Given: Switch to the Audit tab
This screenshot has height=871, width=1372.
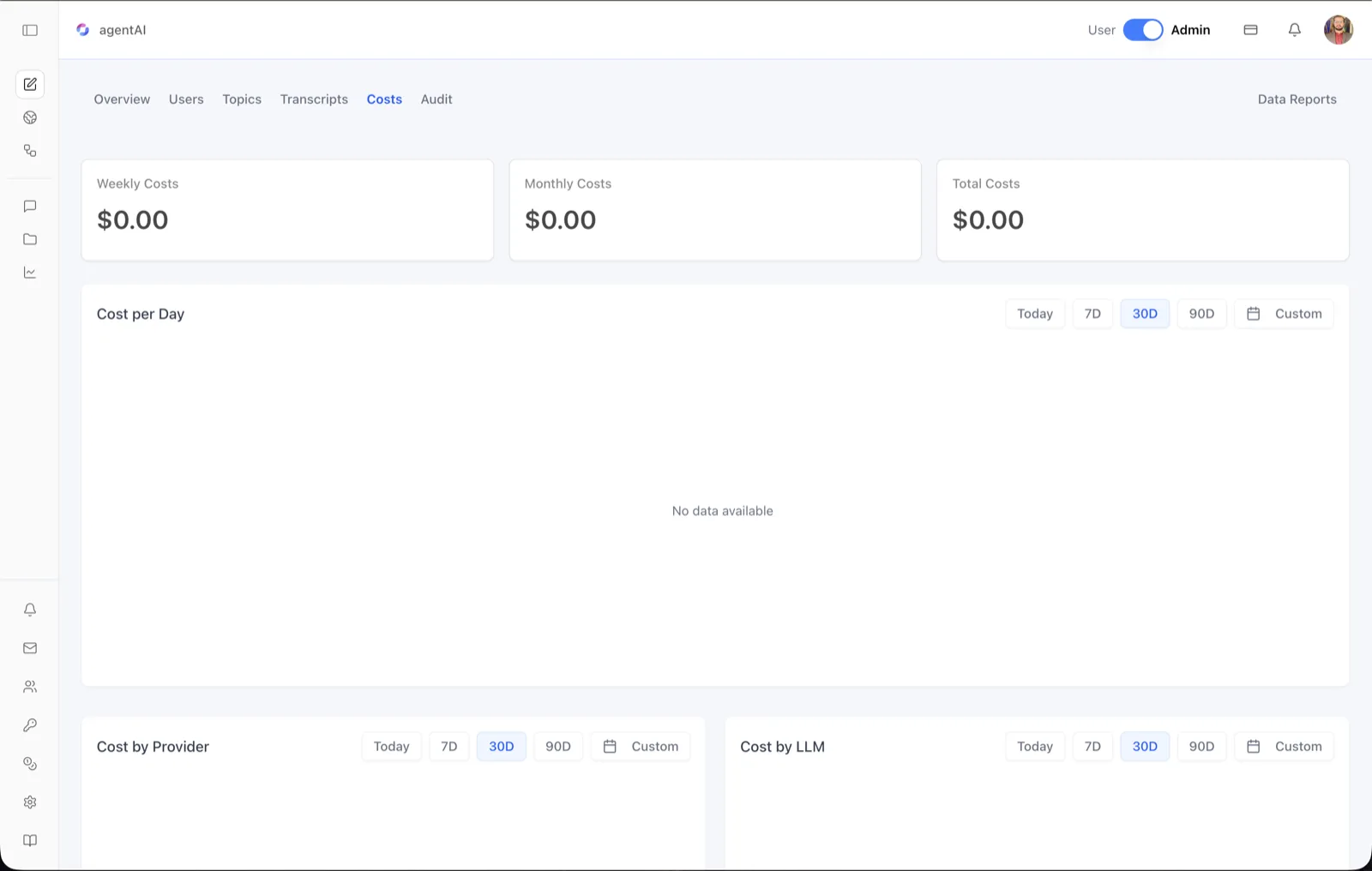Looking at the screenshot, I should point(436,99).
